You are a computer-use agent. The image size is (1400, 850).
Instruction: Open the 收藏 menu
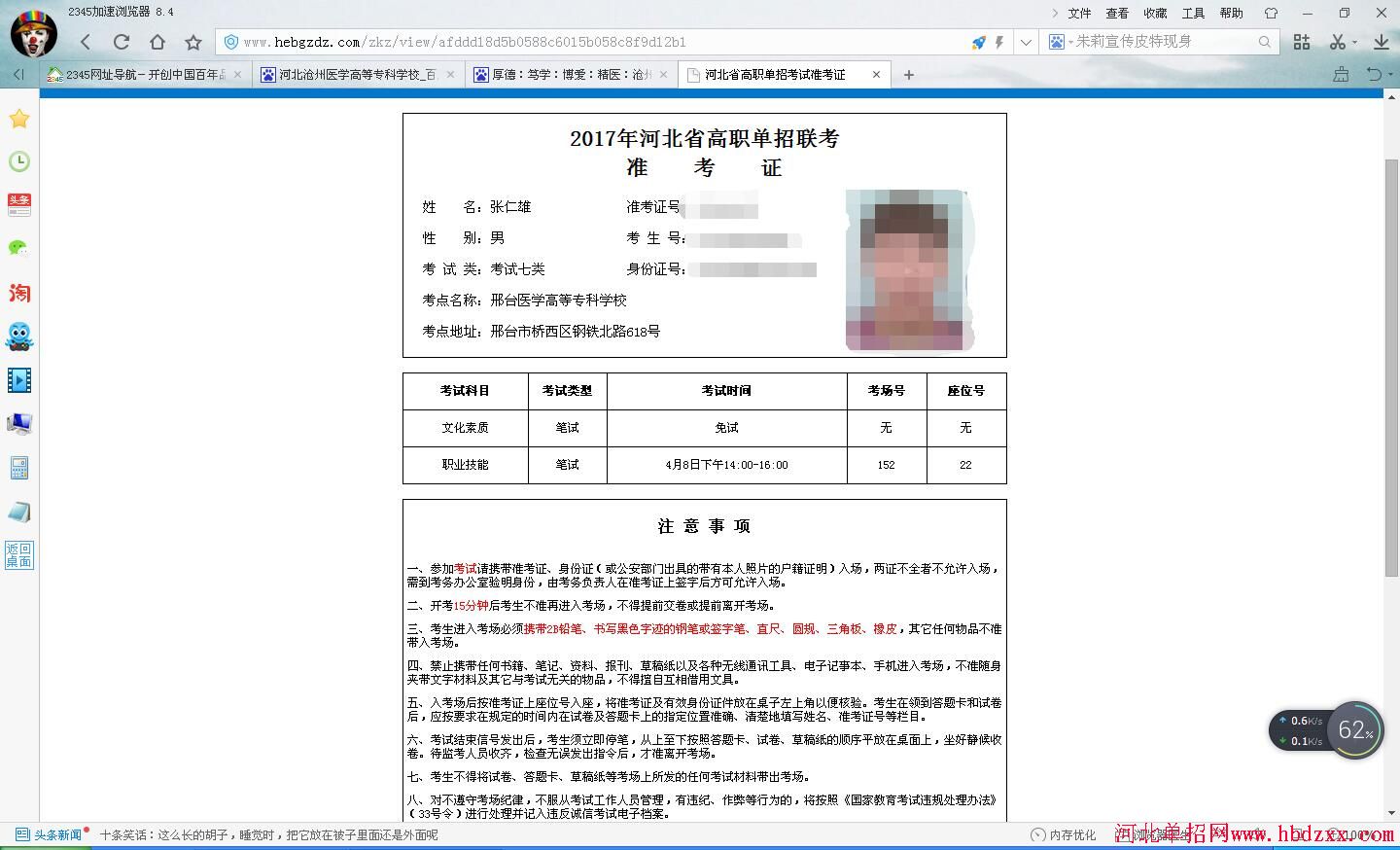click(1155, 13)
